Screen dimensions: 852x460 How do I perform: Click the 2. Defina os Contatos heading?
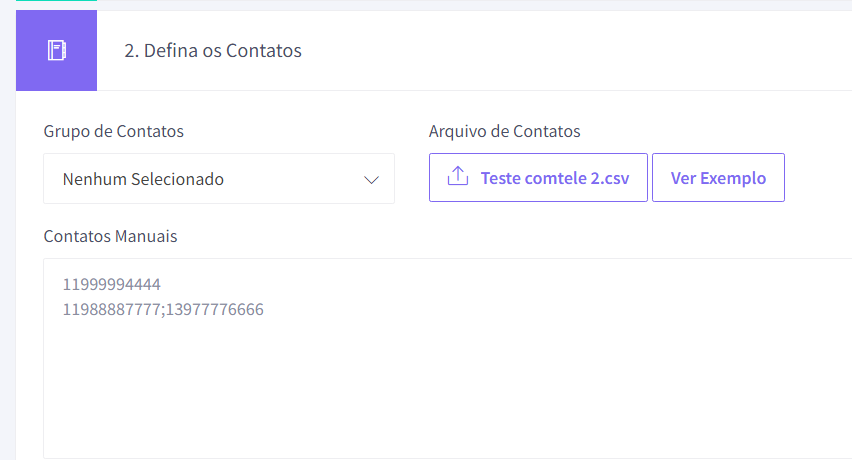(x=213, y=51)
